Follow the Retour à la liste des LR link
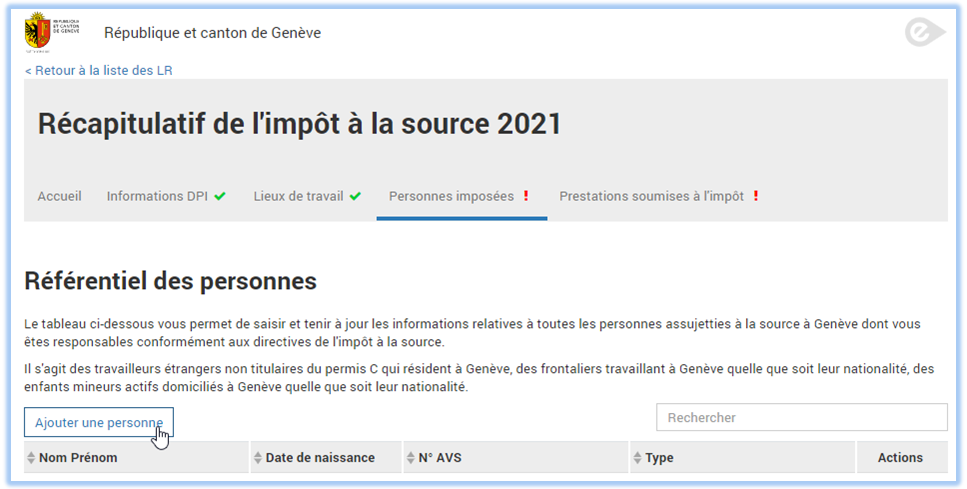Image resolution: width=967 pixels, height=489 pixels. (x=99, y=70)
